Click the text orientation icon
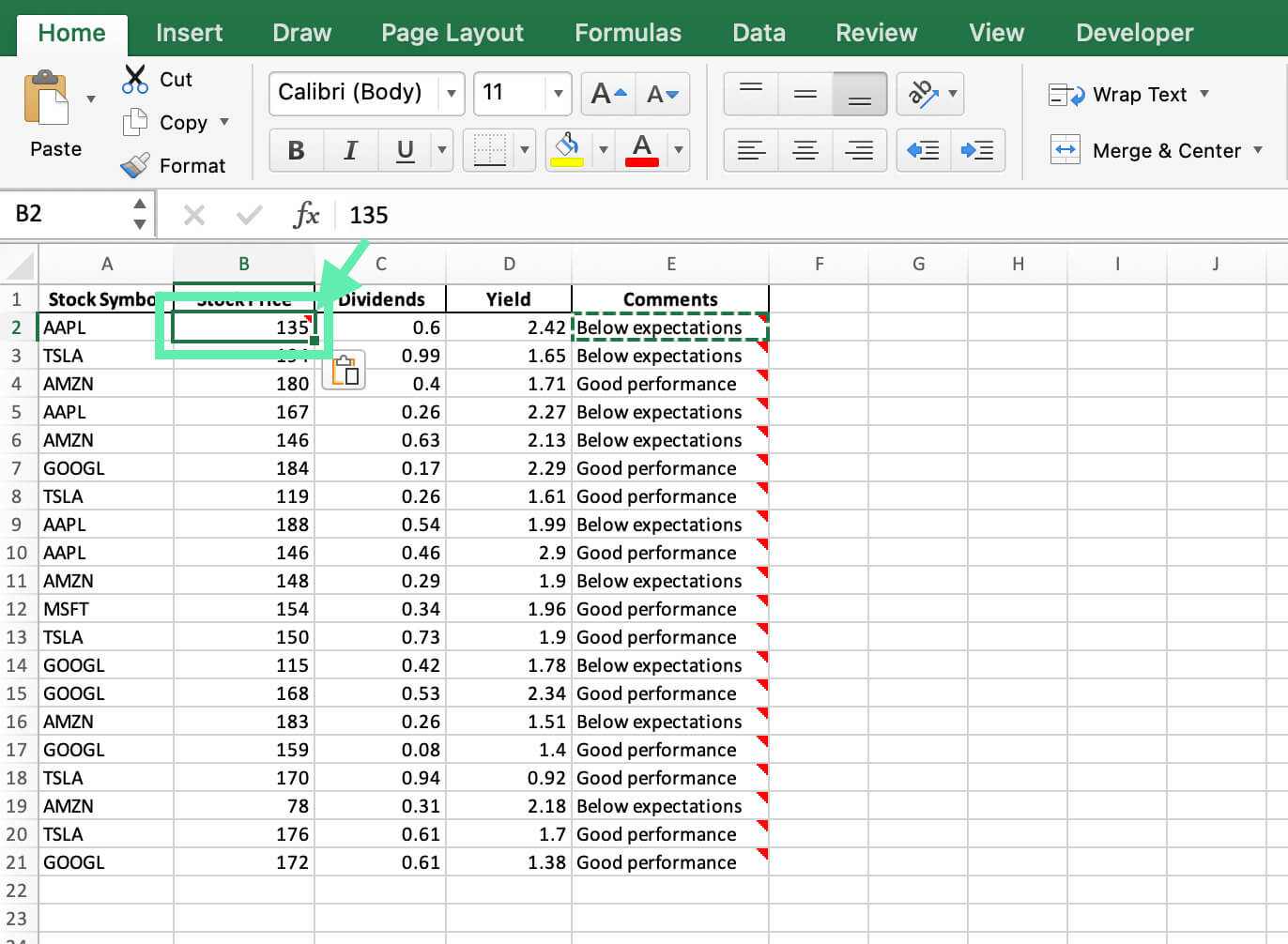Screen dimensions: 1288x944 point(922,93)
